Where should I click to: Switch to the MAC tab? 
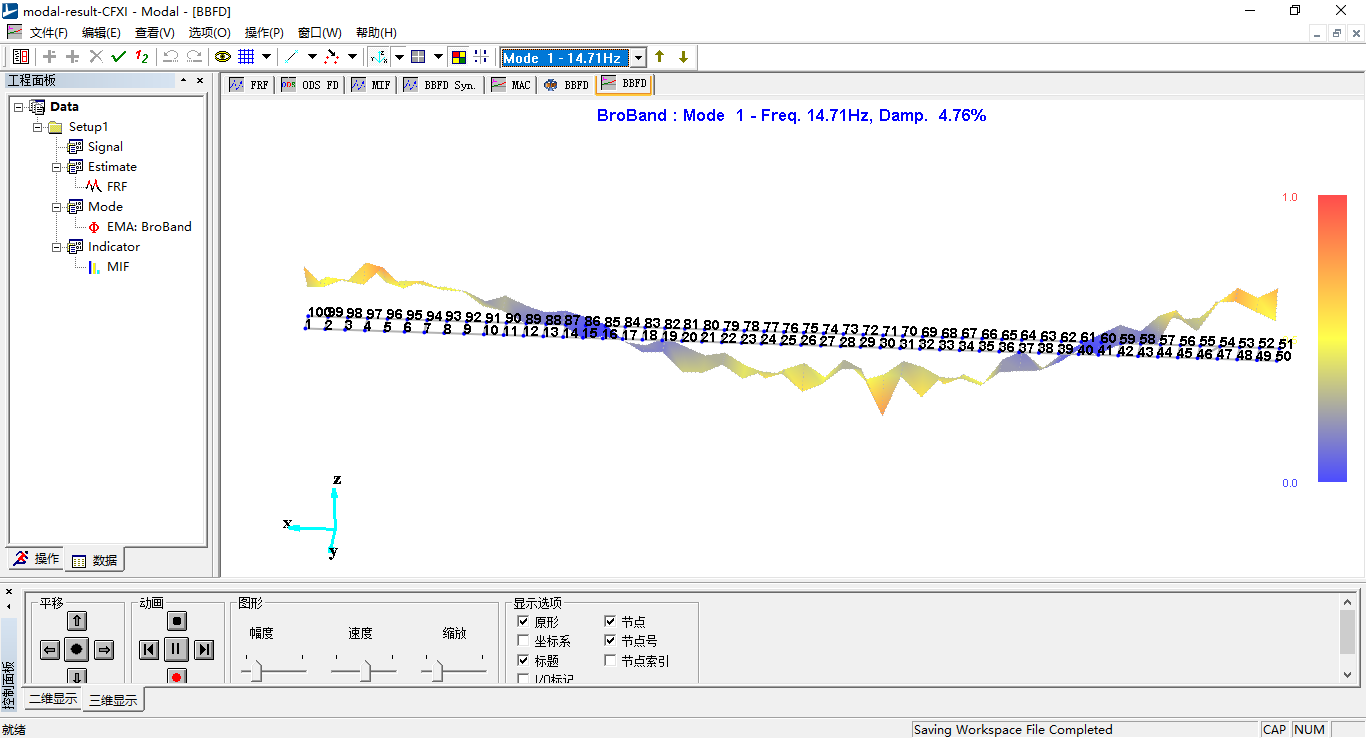tap(511, 85)
